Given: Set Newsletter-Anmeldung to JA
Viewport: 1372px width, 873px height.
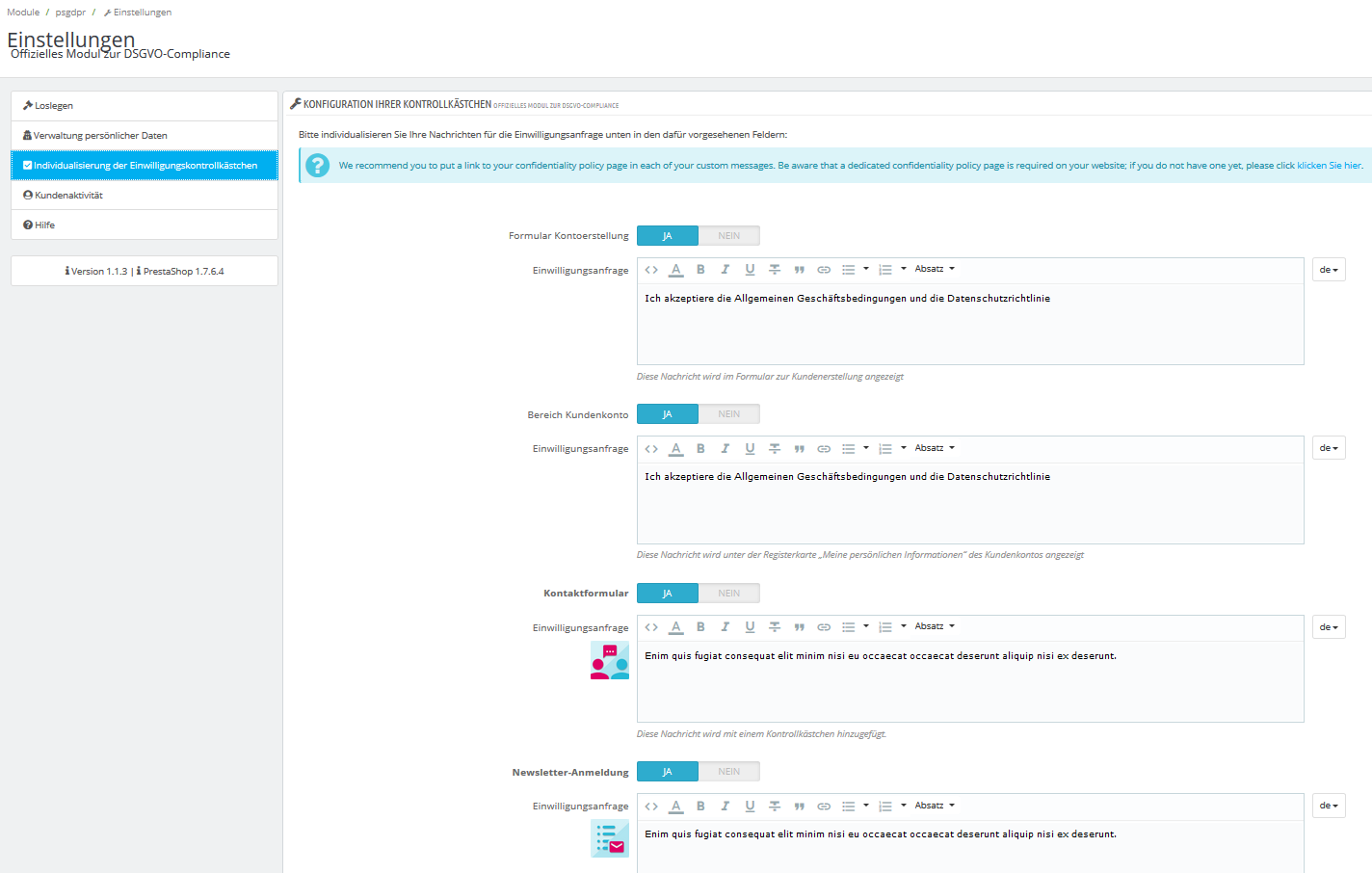Looking at the screenshot, I should click(x=668, y=772).
